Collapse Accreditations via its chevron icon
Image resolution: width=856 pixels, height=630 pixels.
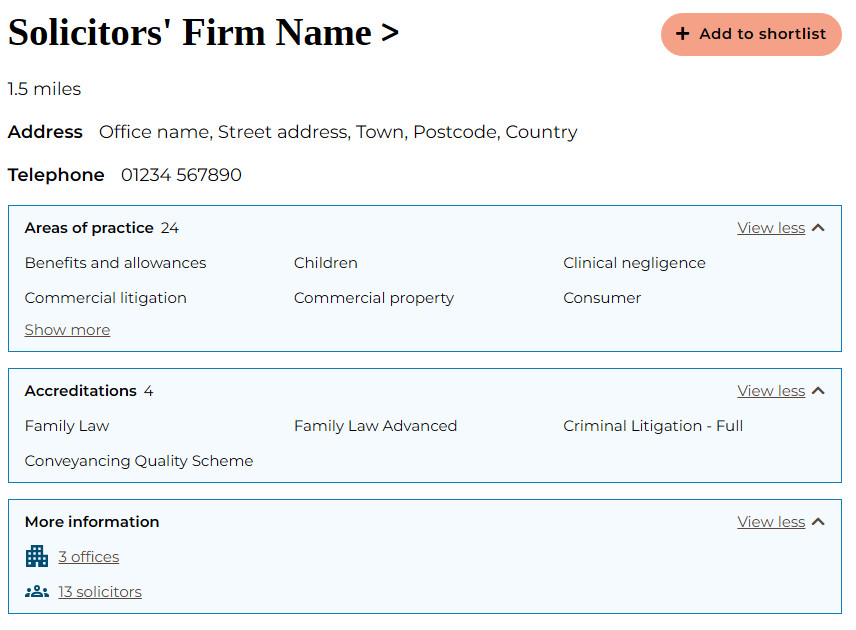818,390
